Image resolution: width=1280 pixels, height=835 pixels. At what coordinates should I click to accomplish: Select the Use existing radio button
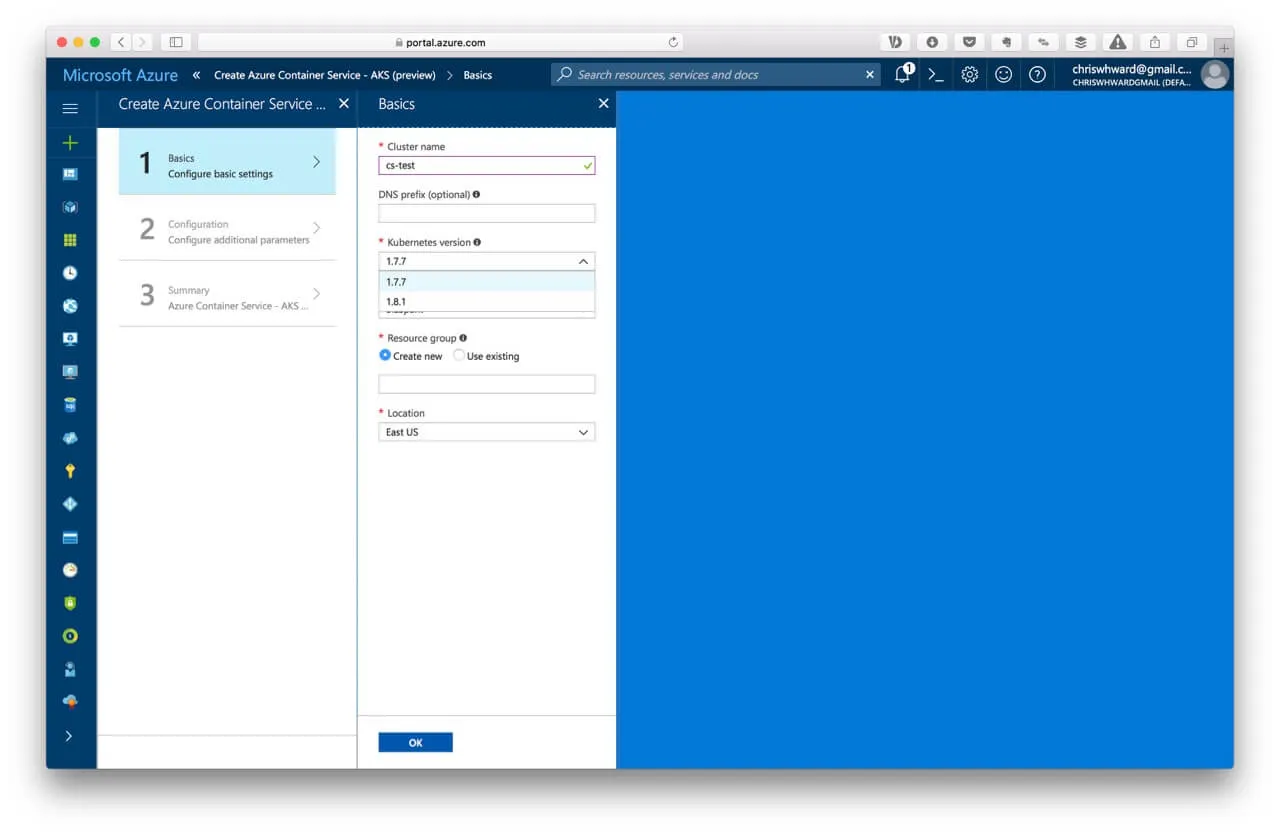pyautogui.click(x=459, y=355)
